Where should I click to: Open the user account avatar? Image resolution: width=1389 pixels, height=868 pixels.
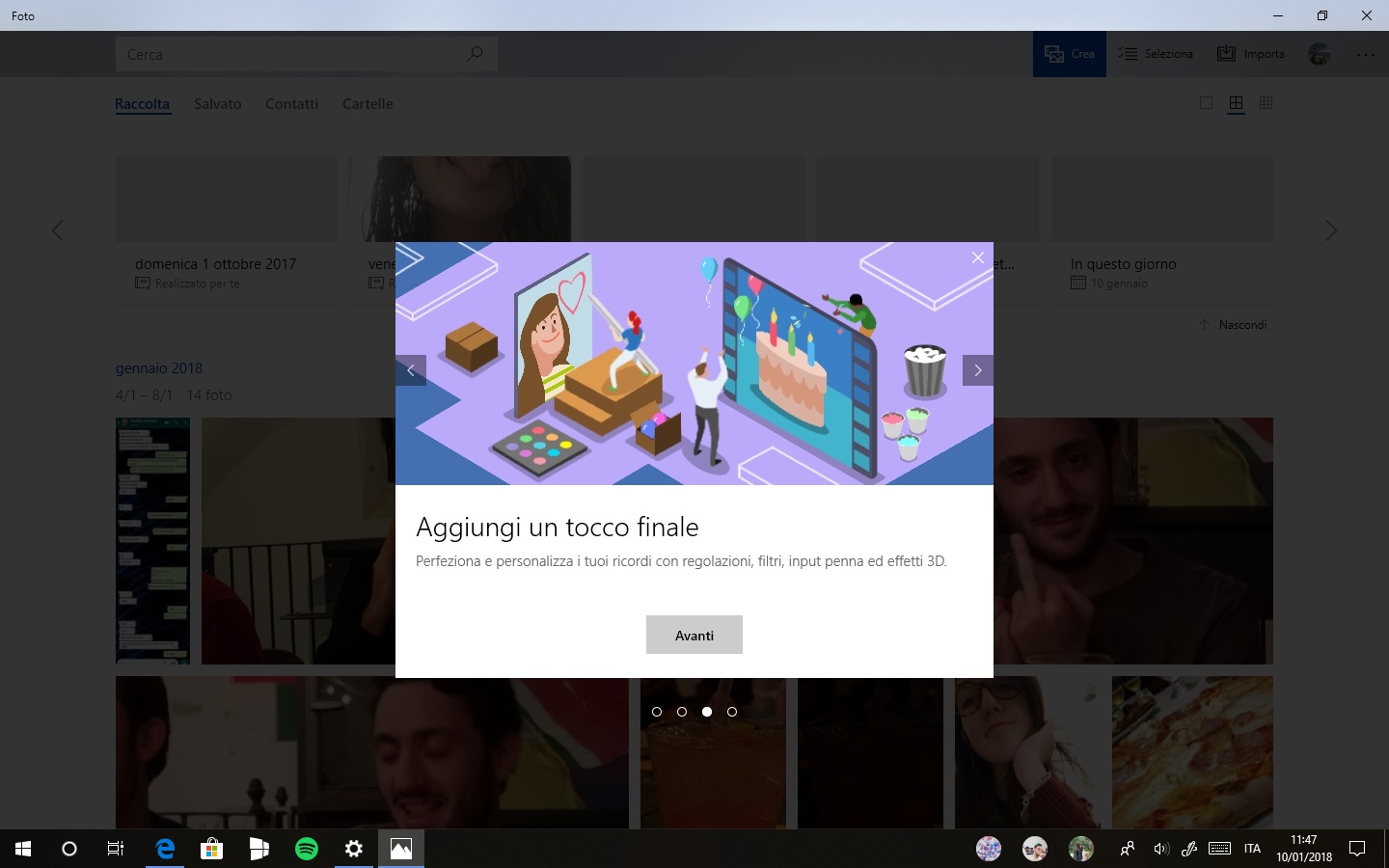pyautogui.click(x=1320, y=54)
